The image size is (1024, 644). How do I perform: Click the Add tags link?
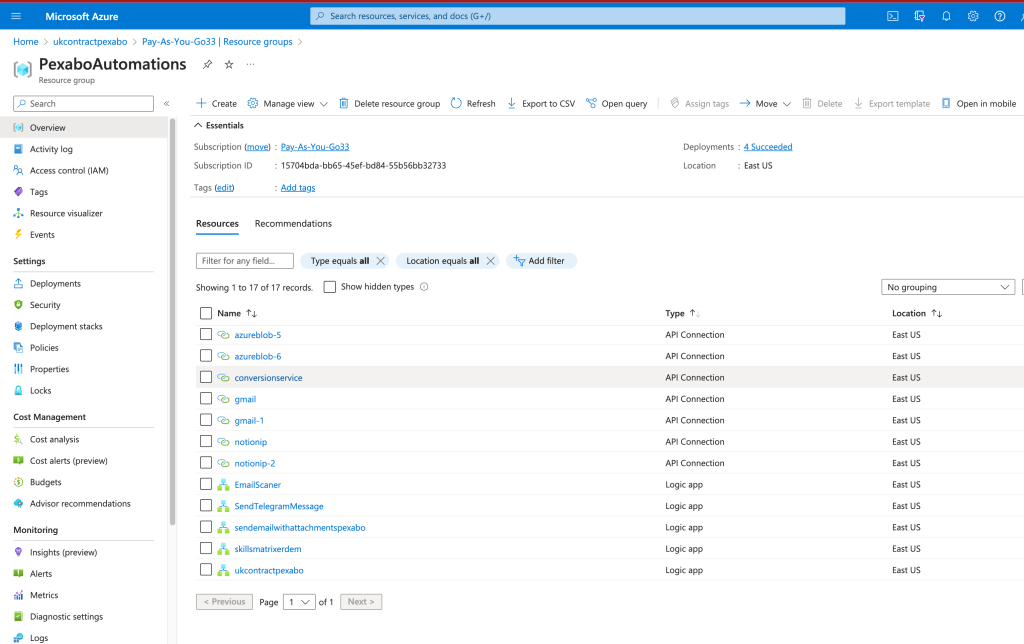pyautogui.click(x=298, y=187)
